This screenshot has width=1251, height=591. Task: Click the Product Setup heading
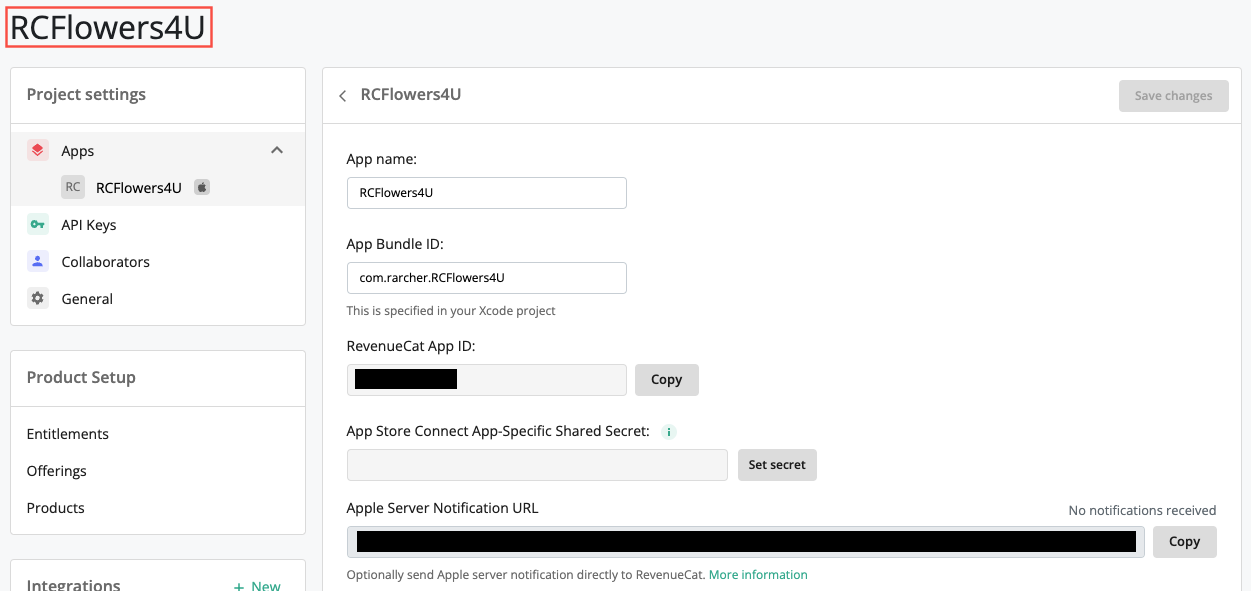coord(81,378)
